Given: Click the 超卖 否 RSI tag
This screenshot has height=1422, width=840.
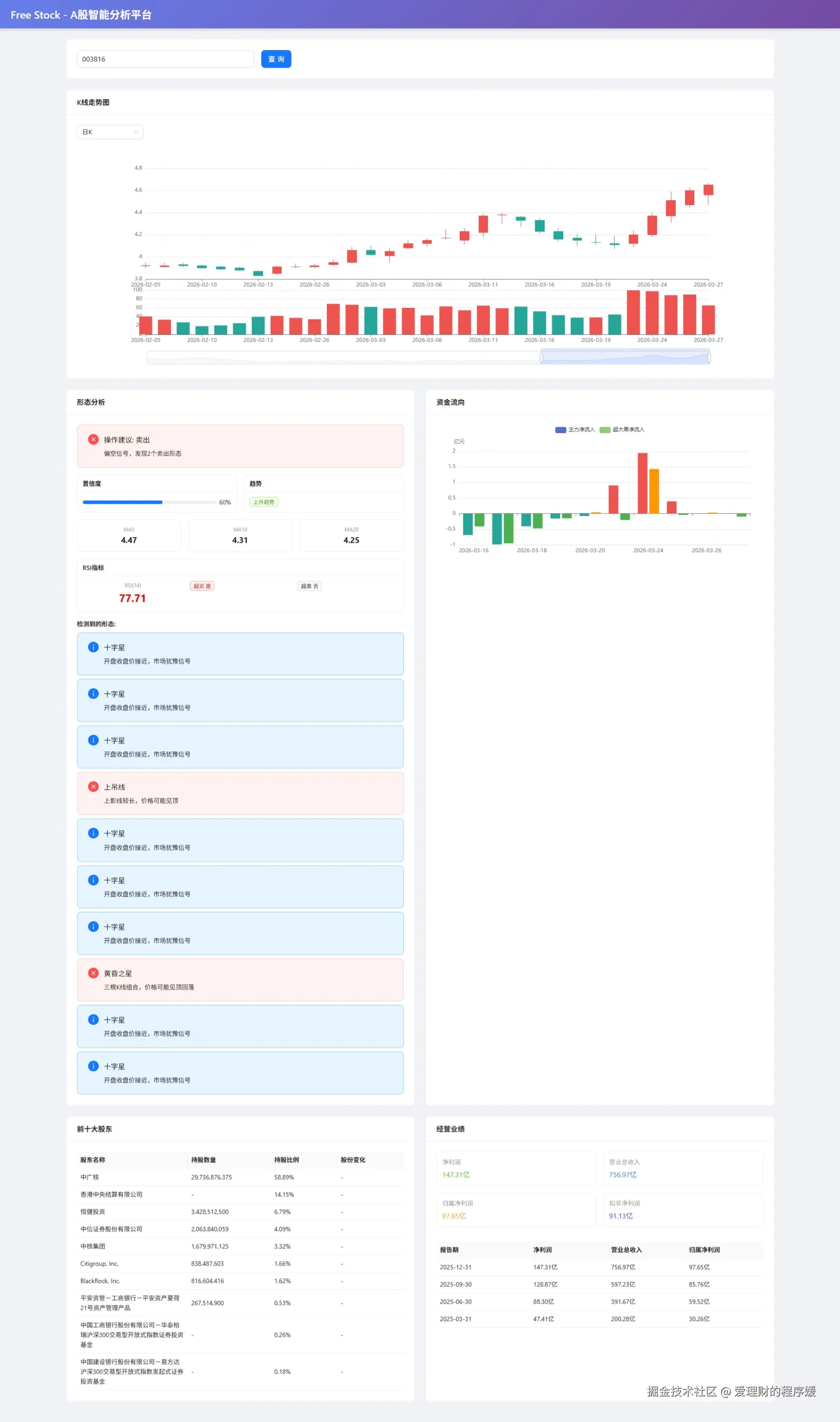Looking at the screenshot, I should (x=309, y=586).
